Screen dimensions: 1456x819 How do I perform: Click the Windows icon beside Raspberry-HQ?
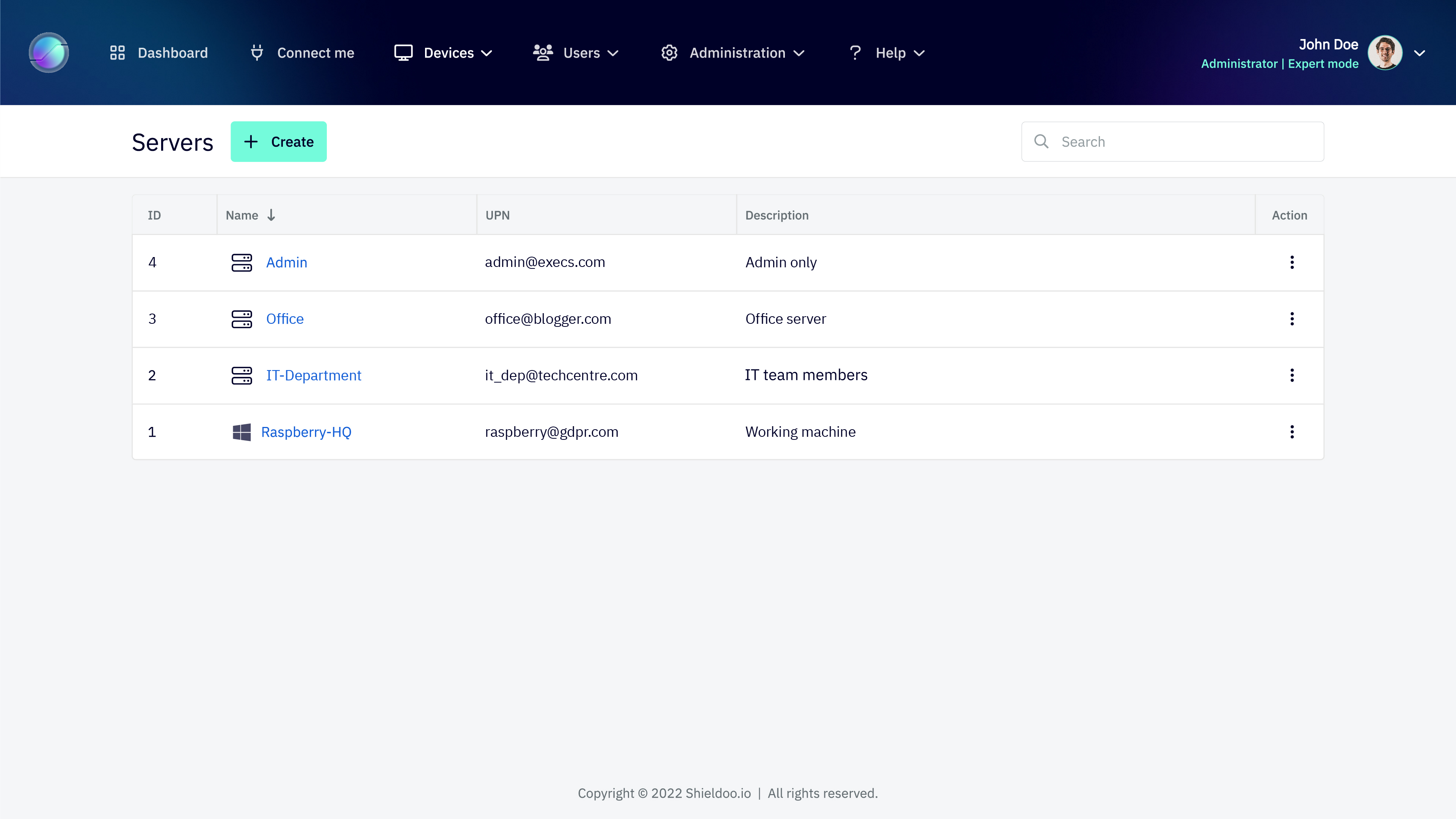(x=242, y=432)
